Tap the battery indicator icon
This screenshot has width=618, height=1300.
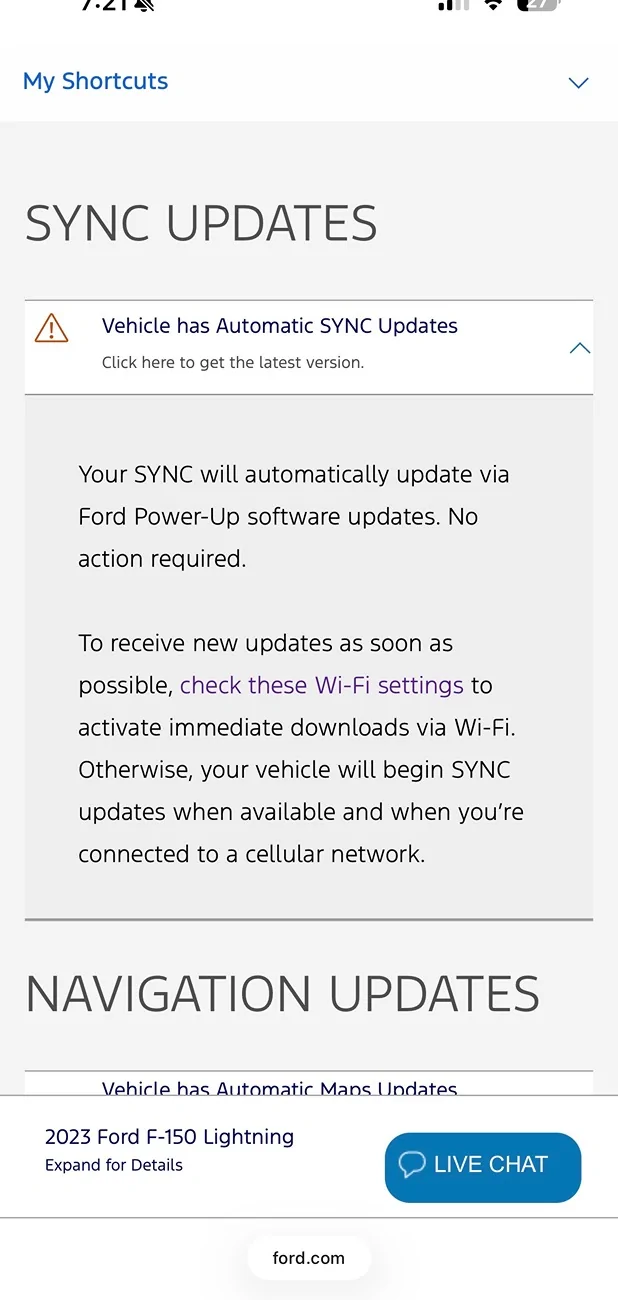[x=538, y=5]
